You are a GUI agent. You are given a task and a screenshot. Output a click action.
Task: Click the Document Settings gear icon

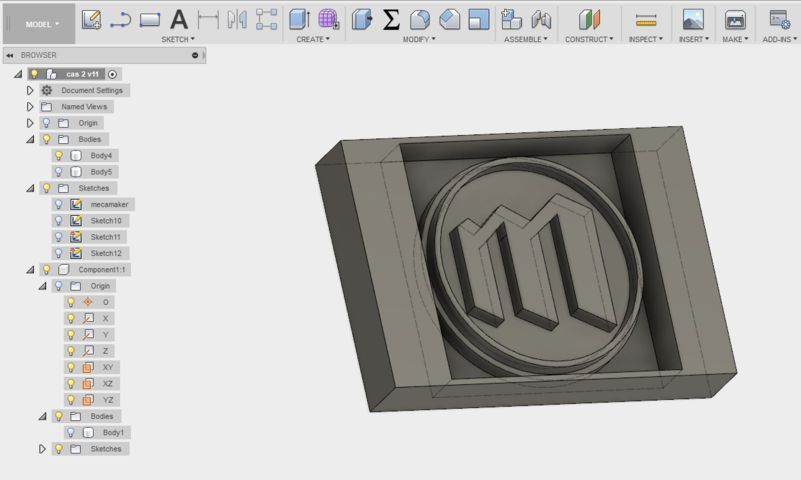[x=47, y=90]
